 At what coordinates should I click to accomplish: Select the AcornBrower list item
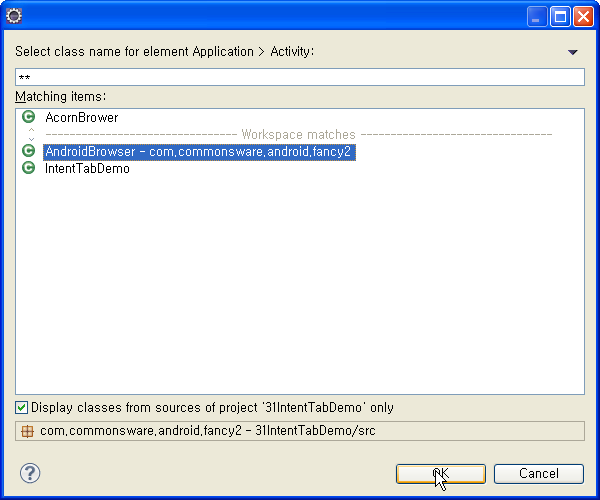click(82, 117)
